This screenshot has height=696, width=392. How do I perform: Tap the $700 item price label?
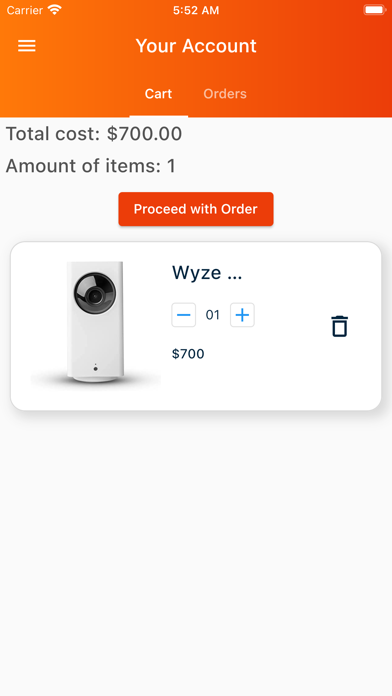(x=188, y=354)
